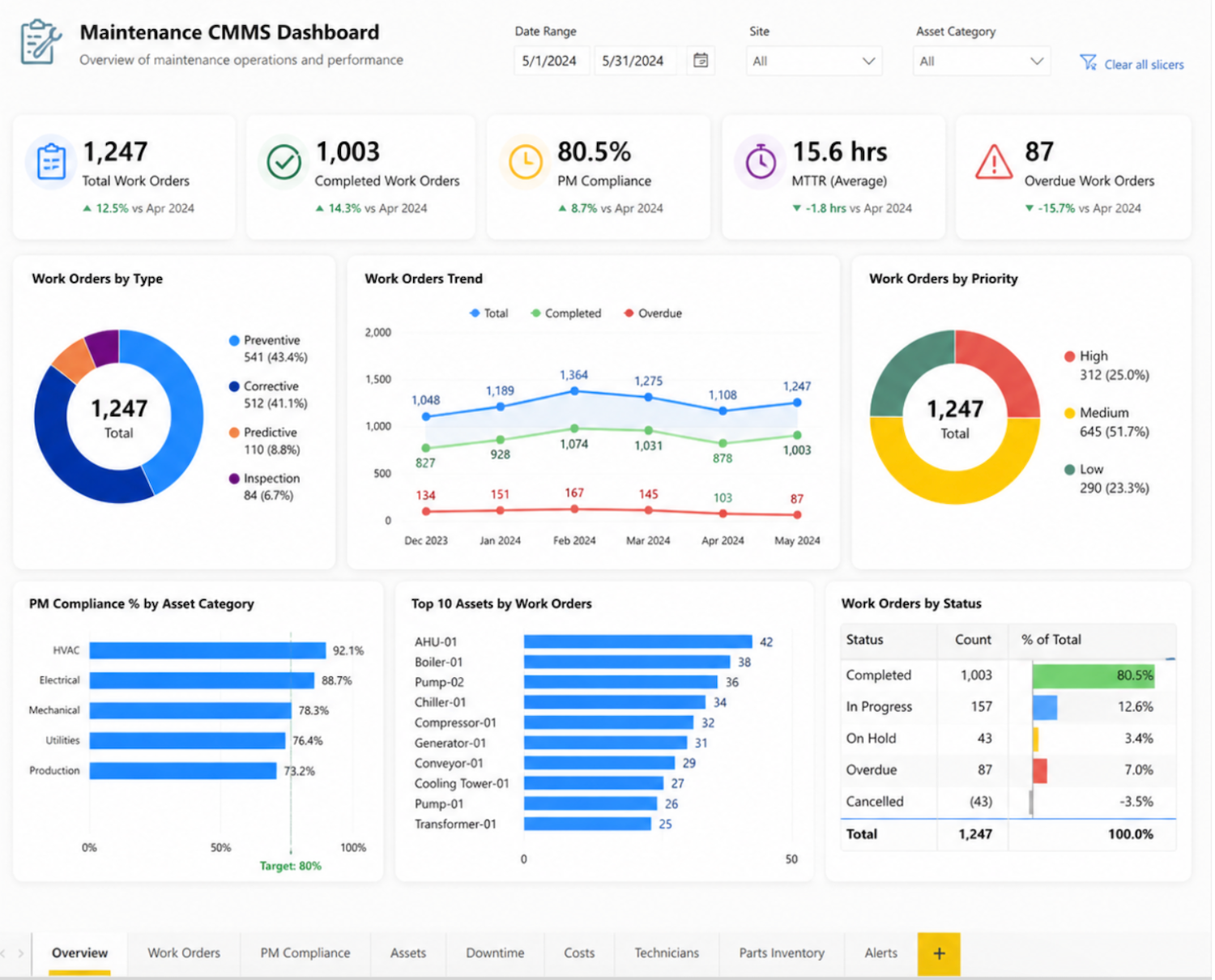The height and width of the screenshot is (980, 1215).
Task: Click the Clear all slicers funnel icon
Action: (x=1089, y=62)
